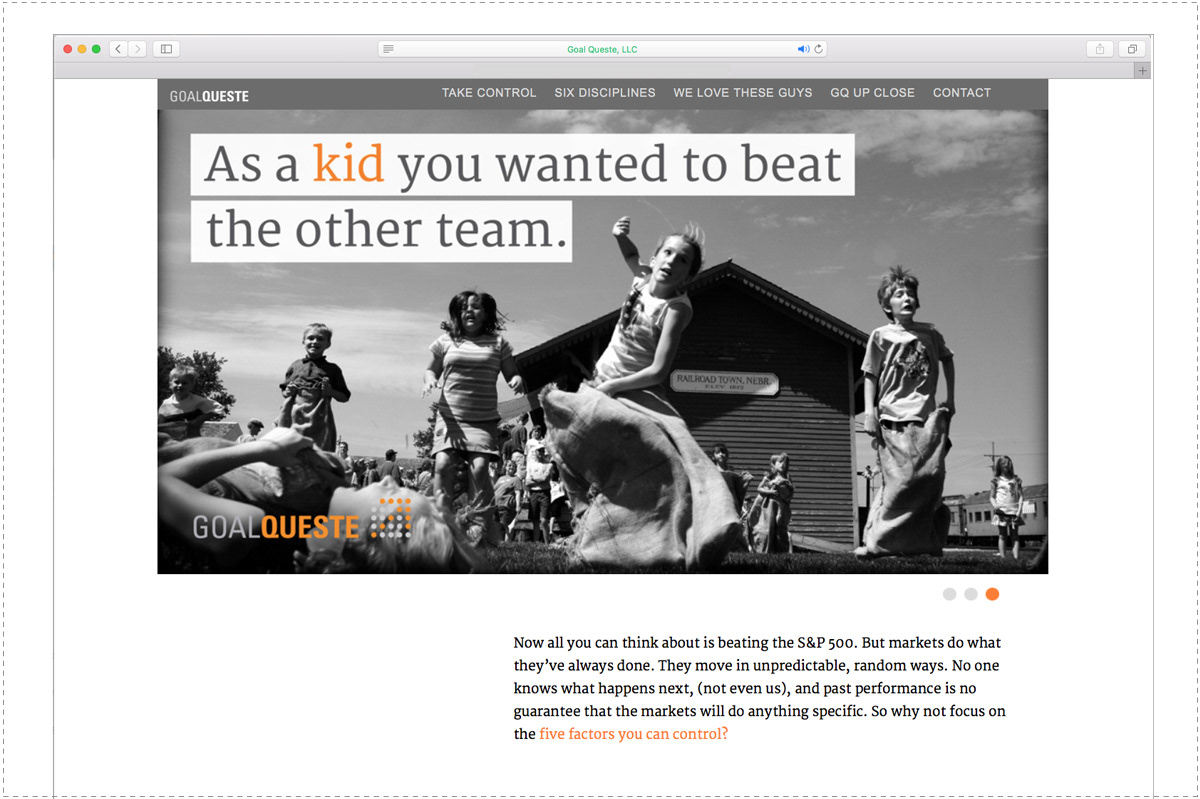Open GQ Up Close menu item
Image resolution: width=1200 pixels, height=799 pixels.
[872, 93]
